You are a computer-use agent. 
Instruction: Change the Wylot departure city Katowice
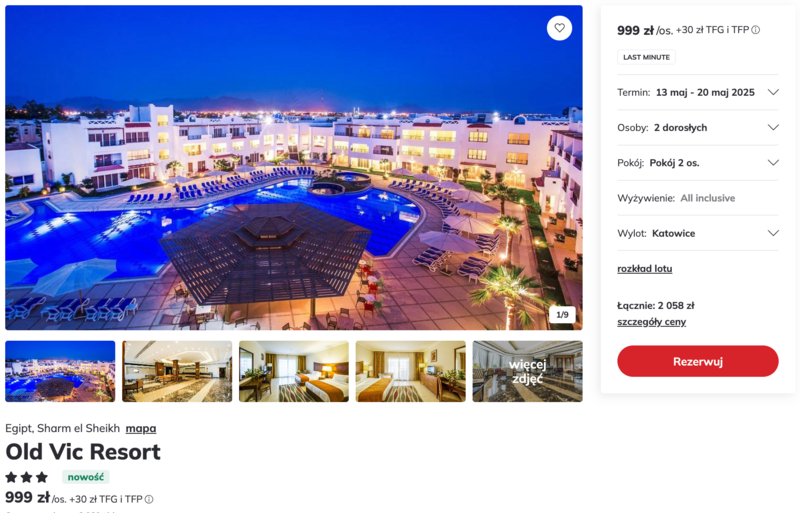698,233
